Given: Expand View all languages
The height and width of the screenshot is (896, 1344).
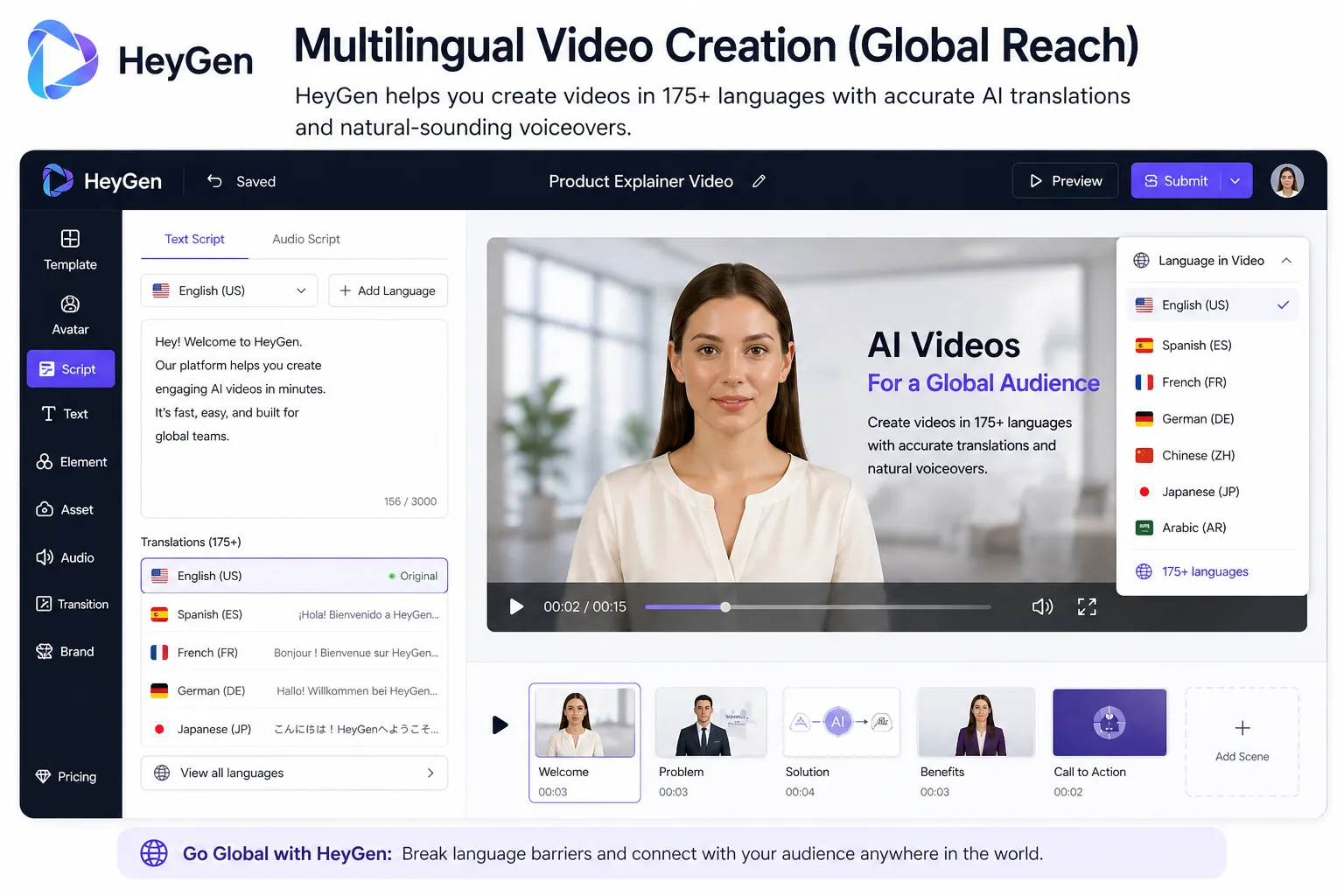Looking at the screenshot, I should click(294, 773).
